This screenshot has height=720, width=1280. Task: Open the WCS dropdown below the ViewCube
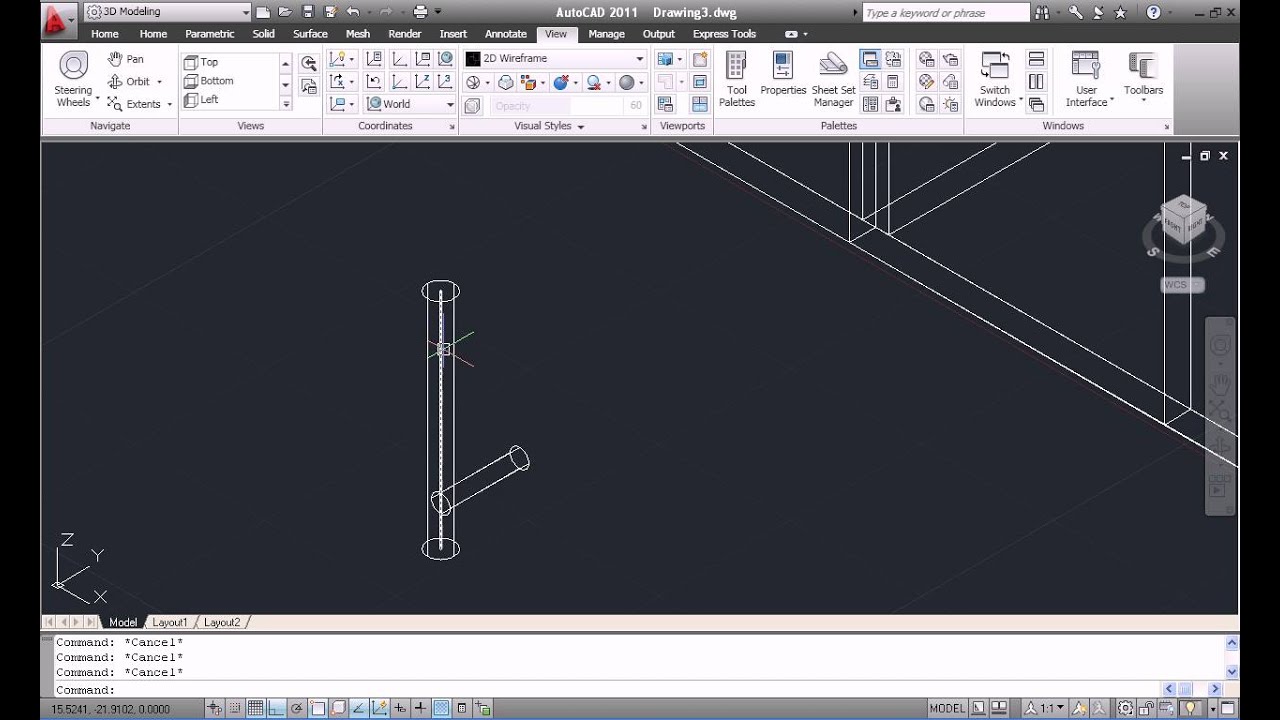coord(1183,285)
